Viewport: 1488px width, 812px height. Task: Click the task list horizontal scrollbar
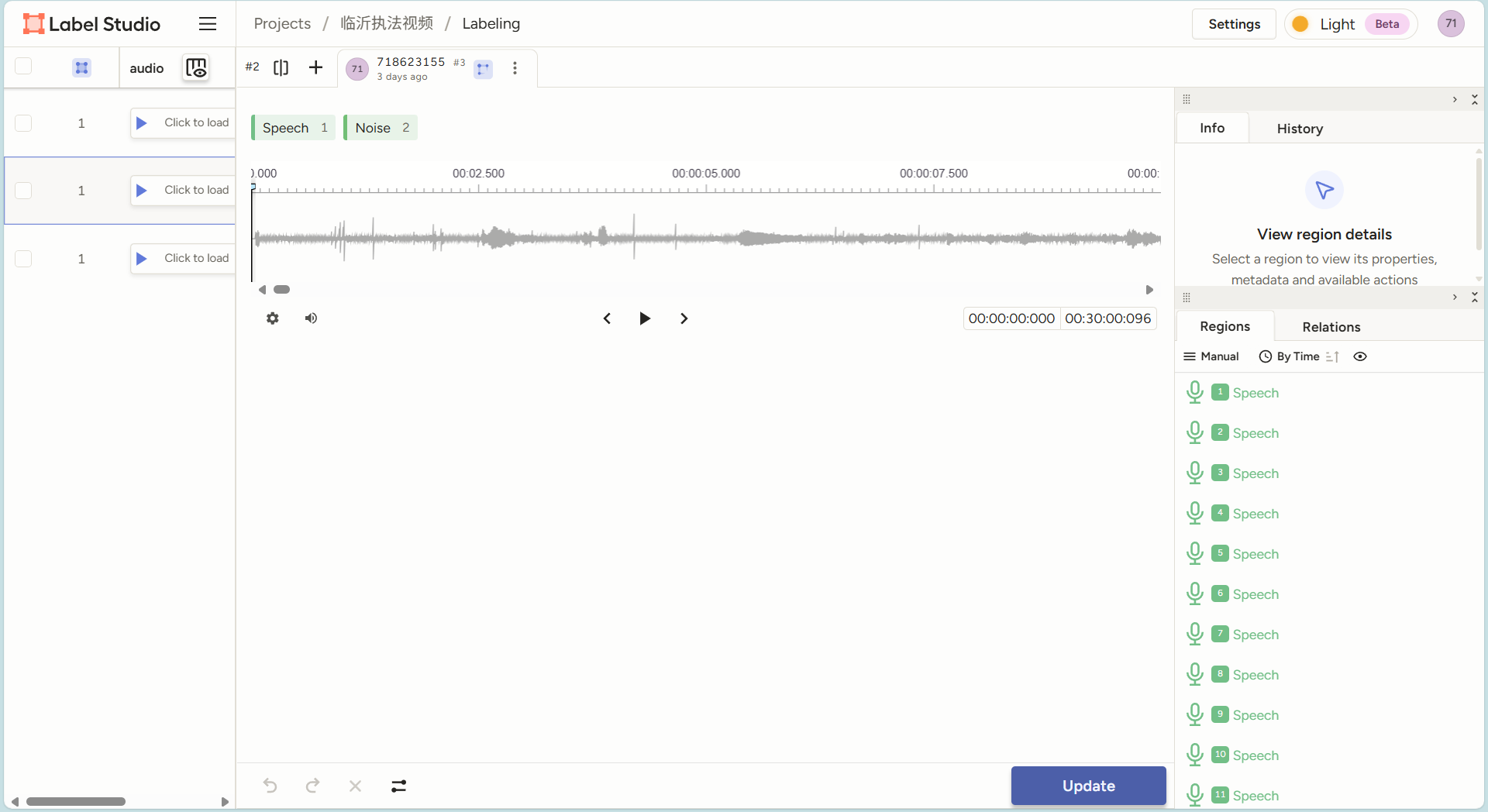click(x=76, y=801)
